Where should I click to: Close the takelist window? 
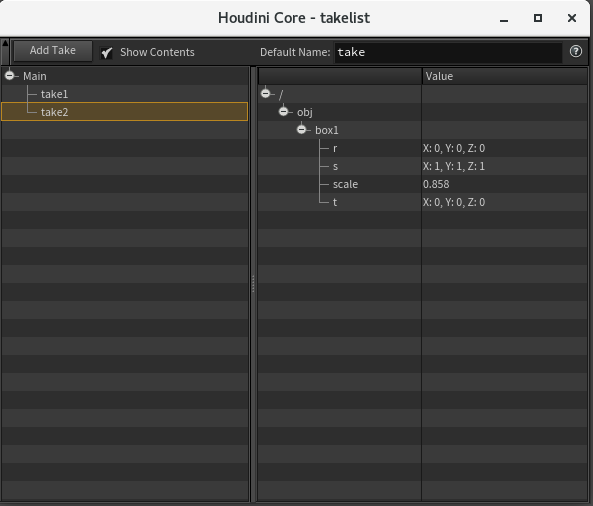coord(572,18)
